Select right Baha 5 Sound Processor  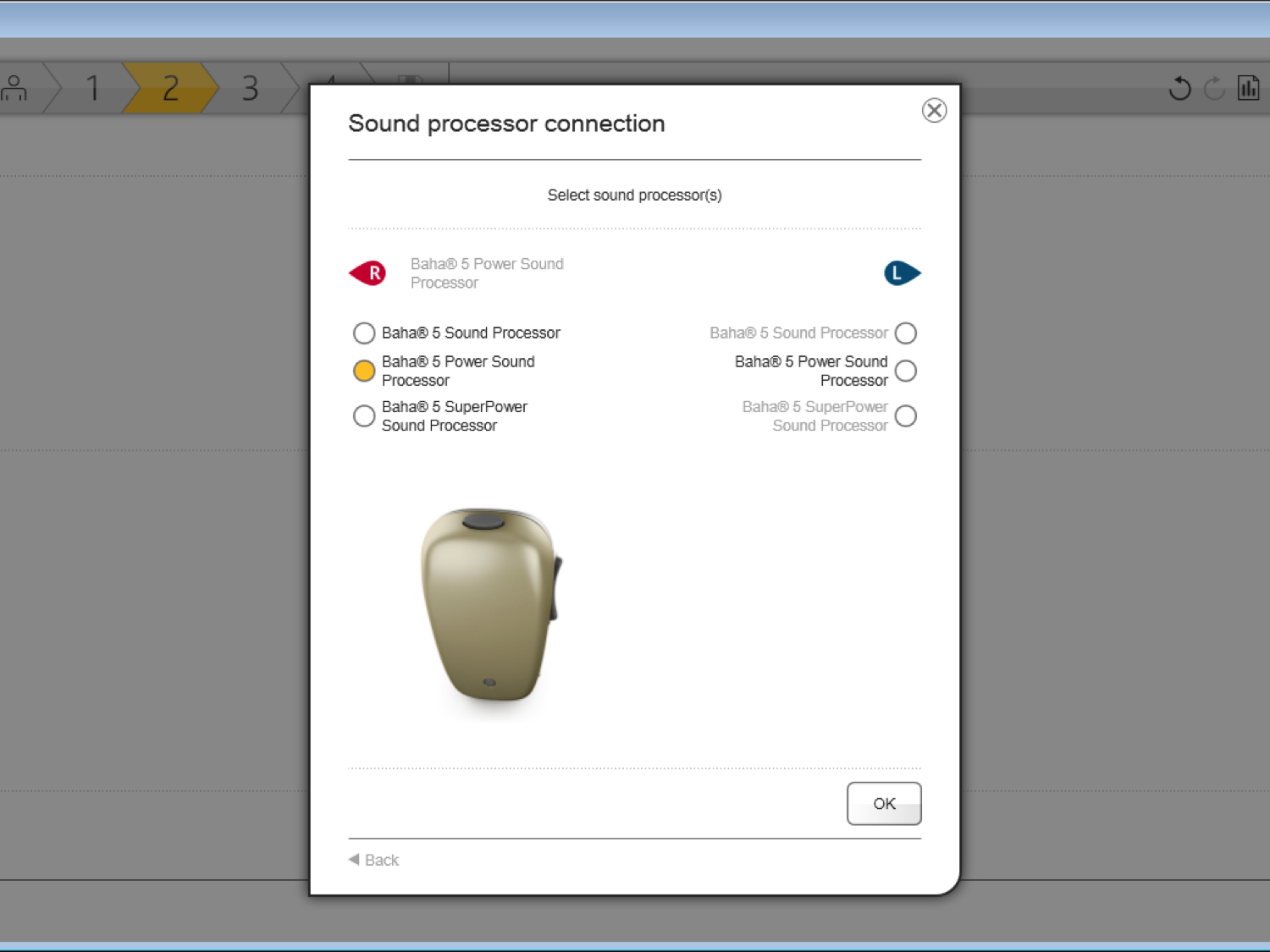point(364,333)
